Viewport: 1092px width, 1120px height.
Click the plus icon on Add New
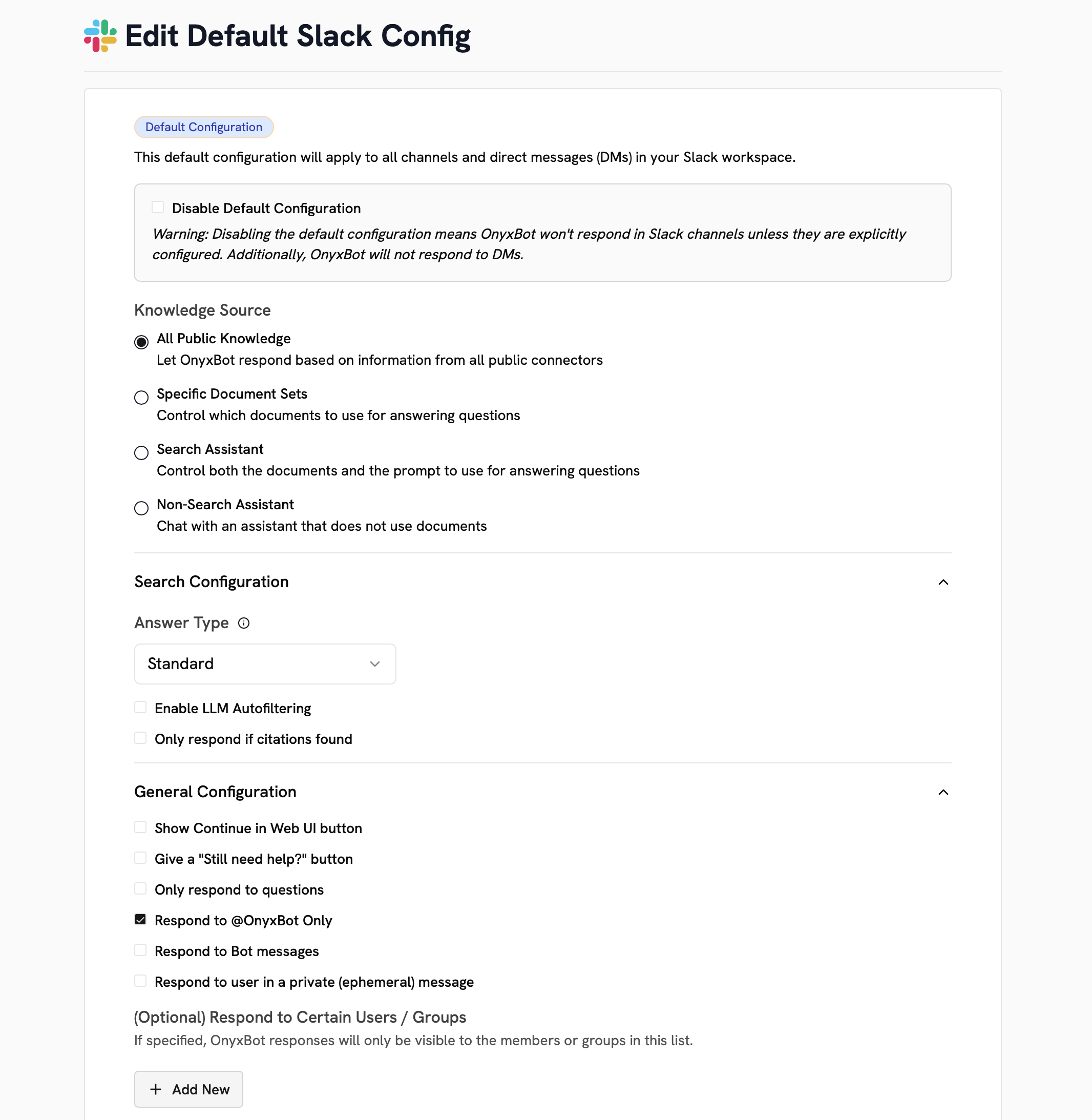click(x=156, y=1089)
